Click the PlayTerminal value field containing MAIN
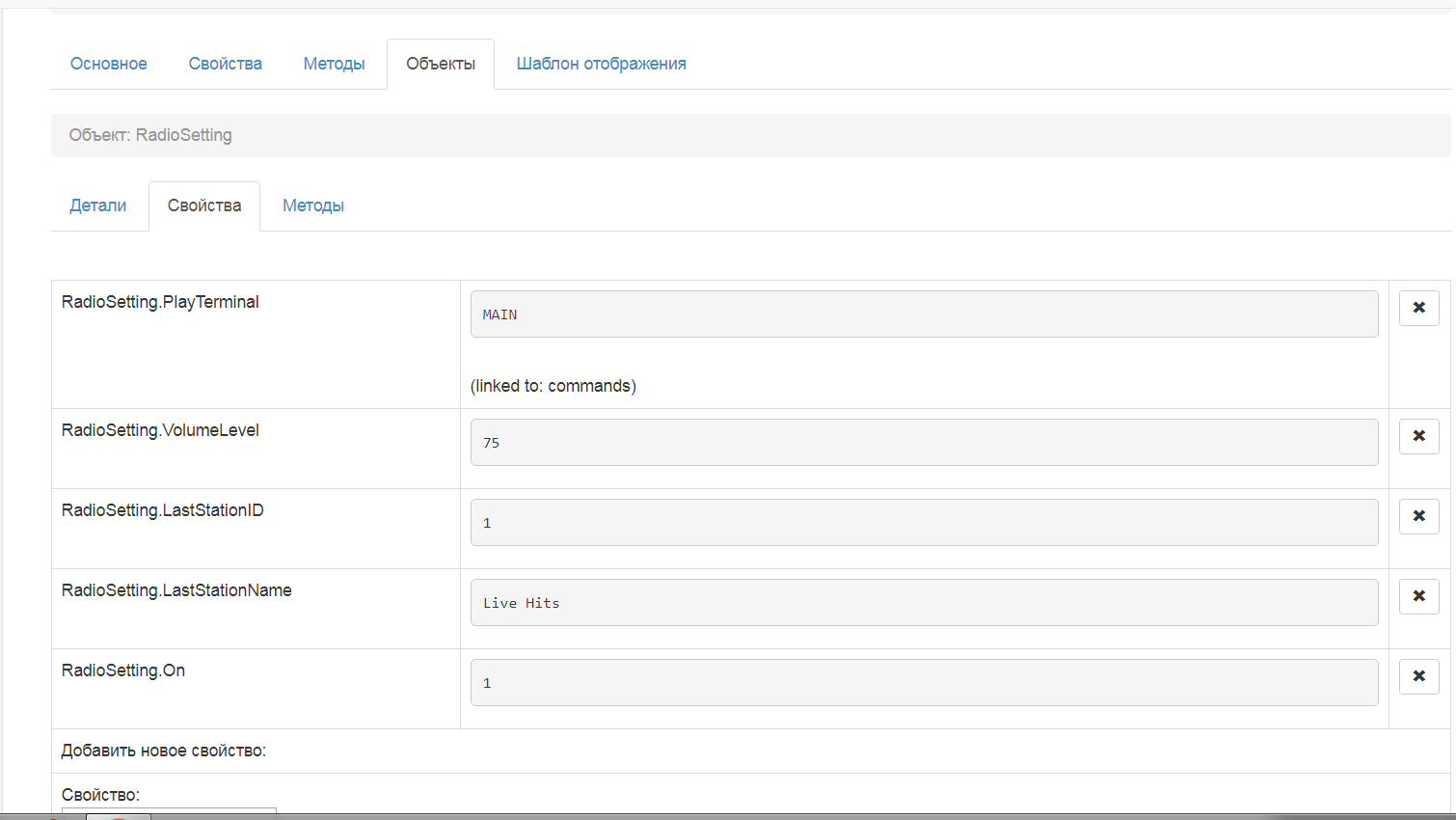1456x820 pixels. click(x=924, y=314)
